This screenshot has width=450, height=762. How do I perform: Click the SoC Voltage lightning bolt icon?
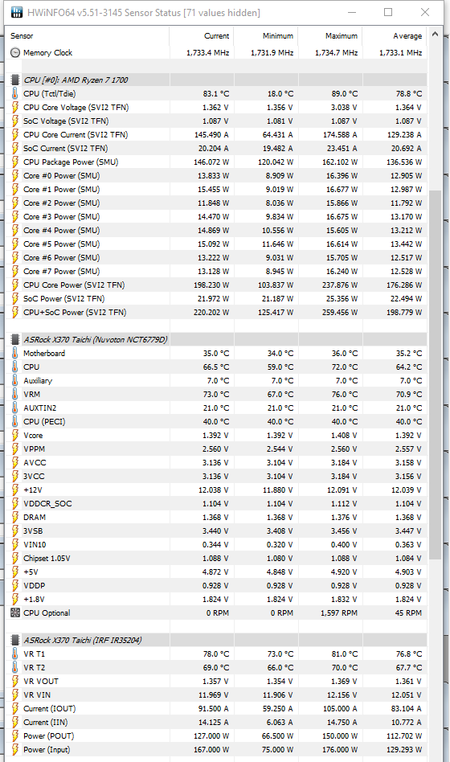[x=16, y=121]
